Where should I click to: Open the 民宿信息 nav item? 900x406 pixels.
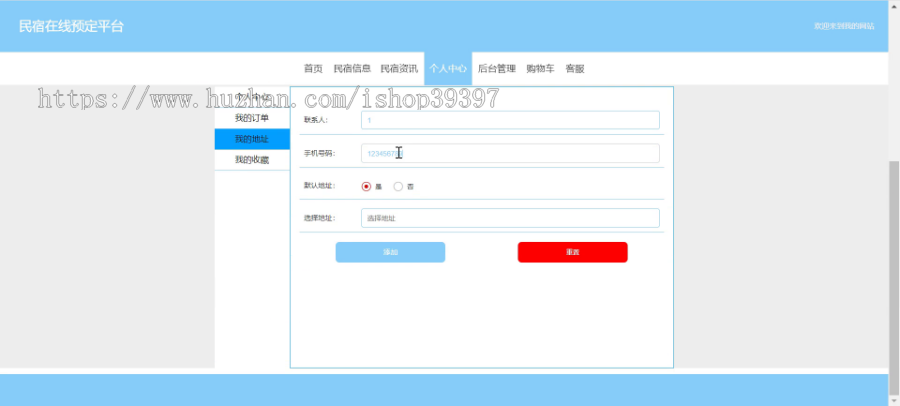click(x=352, y=68)
